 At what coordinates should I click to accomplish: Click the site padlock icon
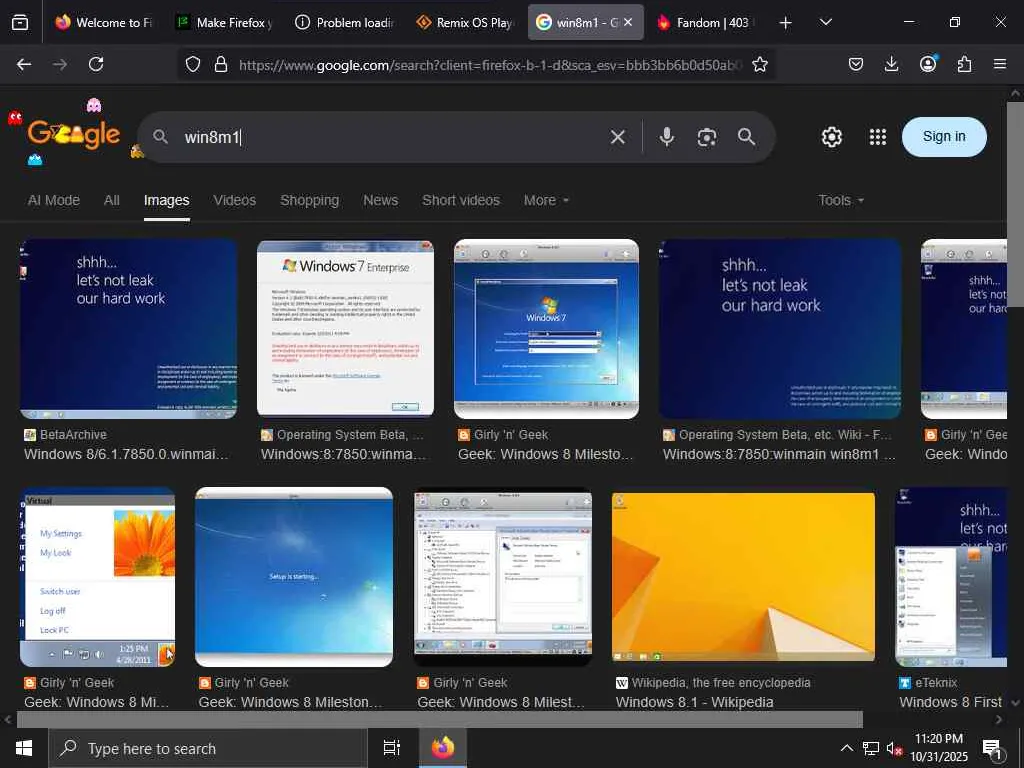pos(221,64)
